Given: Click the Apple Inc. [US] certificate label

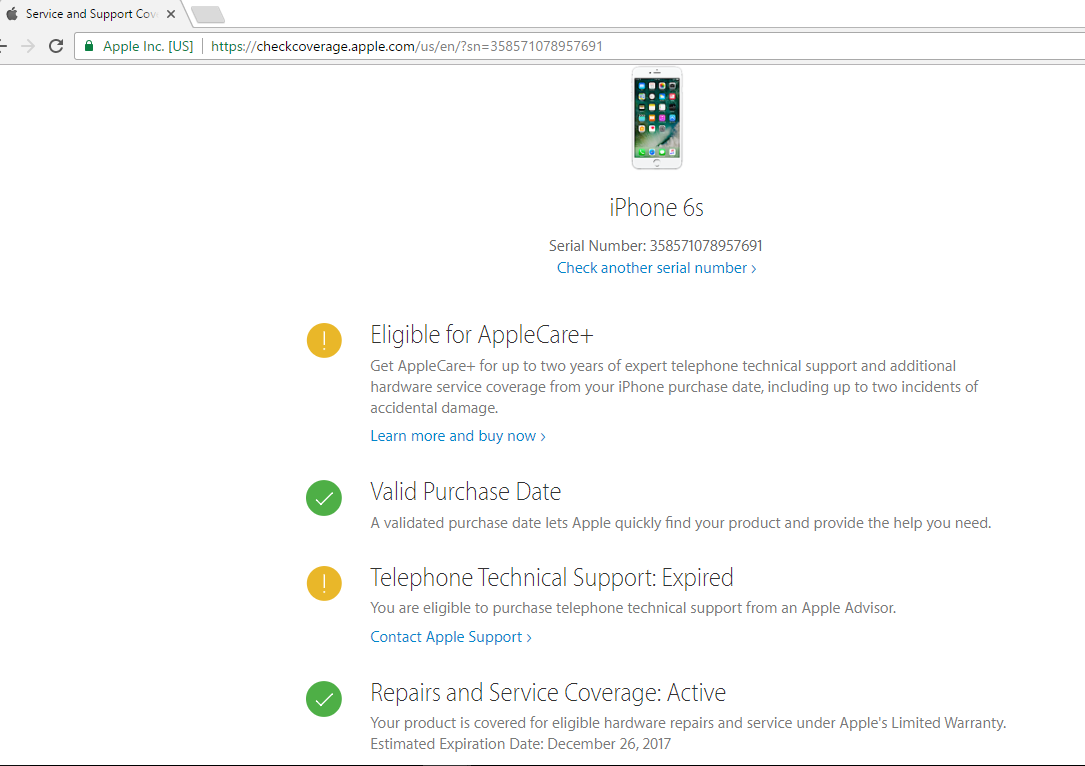Looking at the screenshot, I should (148, 46).
